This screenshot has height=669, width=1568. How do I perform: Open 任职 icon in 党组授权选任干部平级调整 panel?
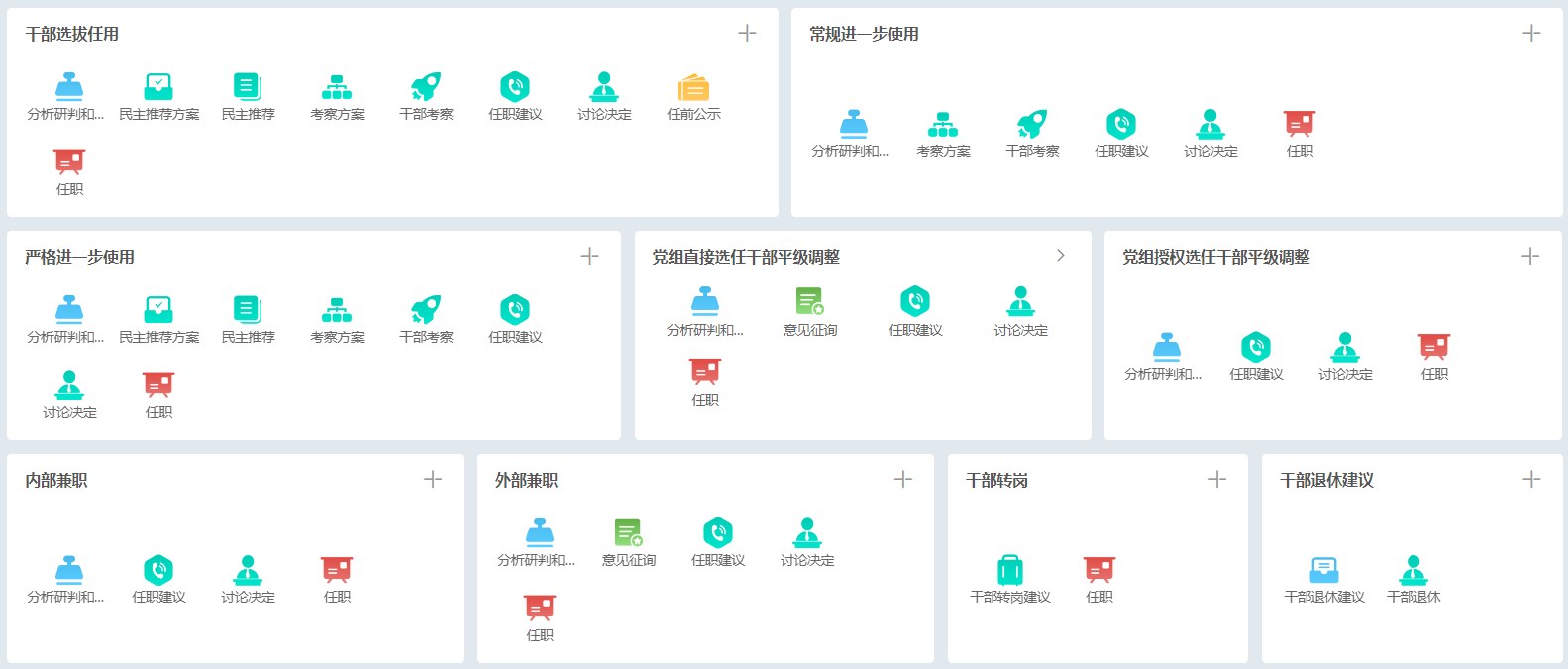point(1434,347)
